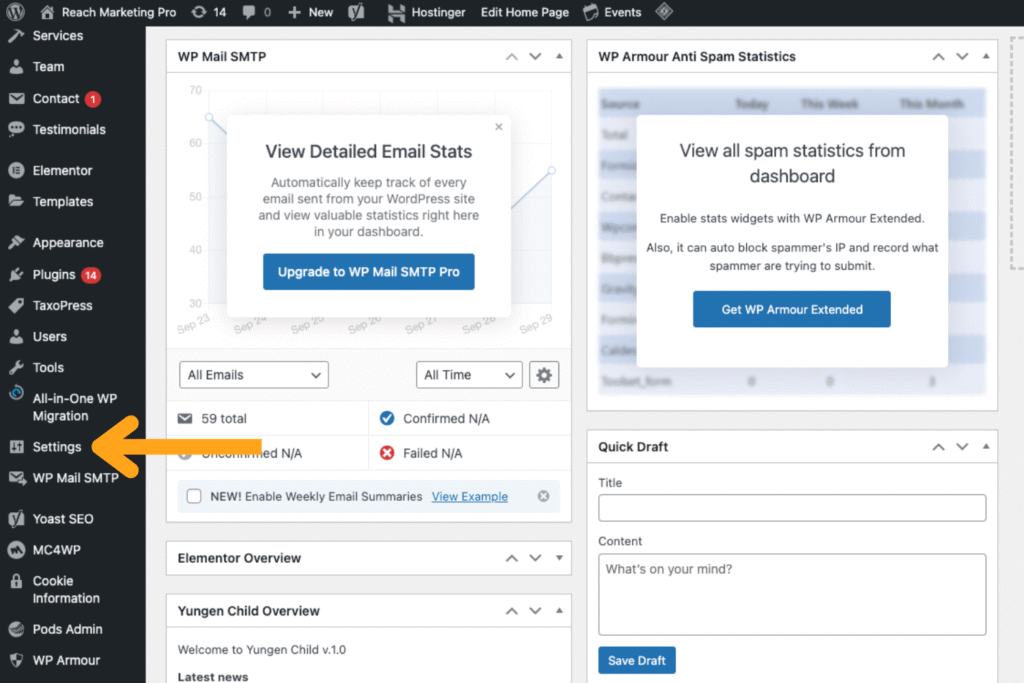Click the WP Mail SMTP sidebar icon
Screen dimensions: 1024x683
tap(17, 478)
